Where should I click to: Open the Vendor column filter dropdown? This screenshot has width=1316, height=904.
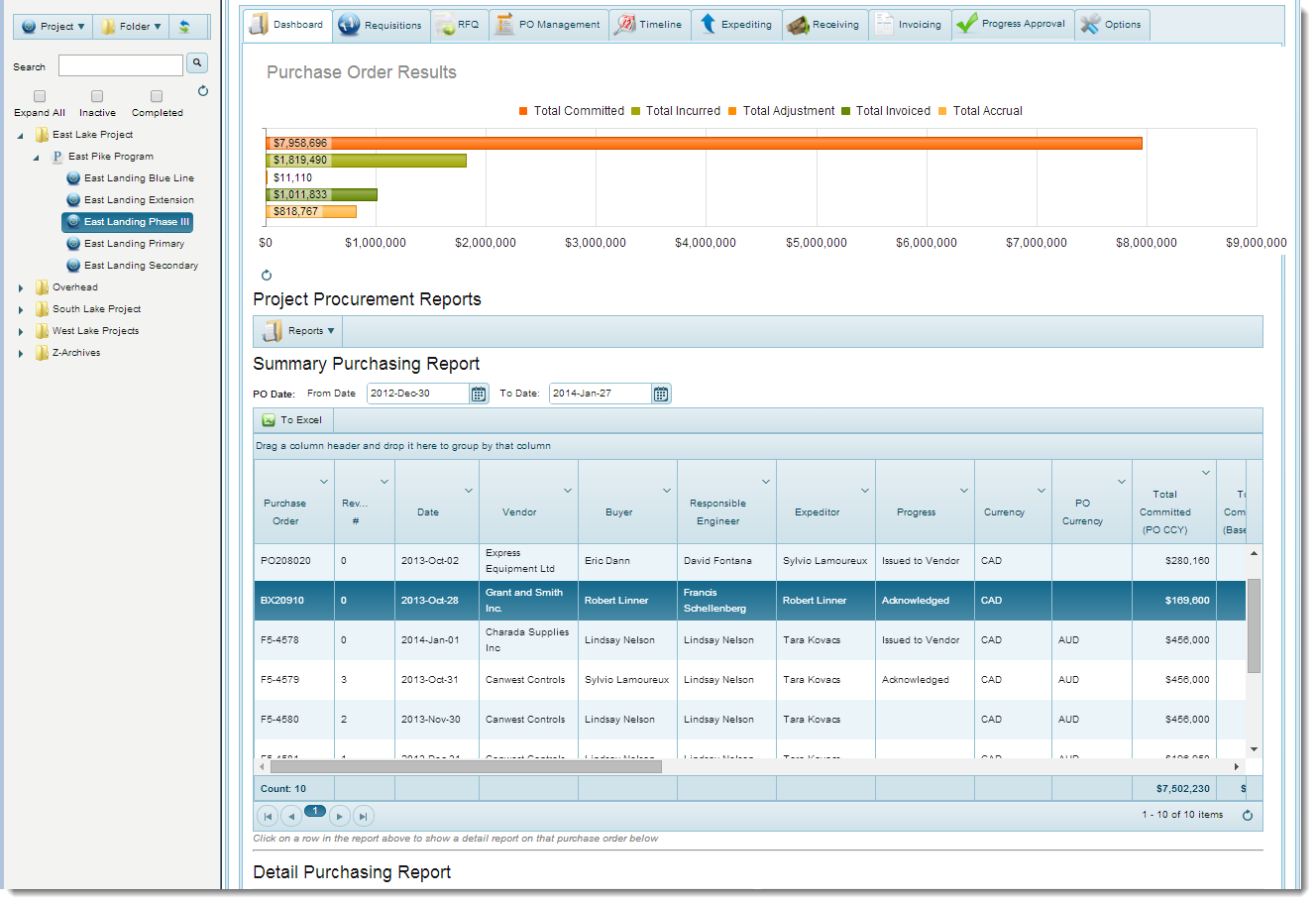point(568,491)
